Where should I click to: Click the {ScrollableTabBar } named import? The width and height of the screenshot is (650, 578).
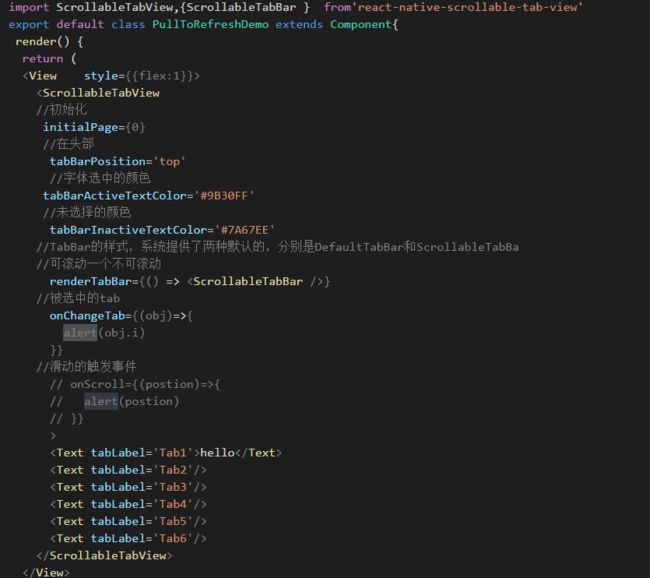click(245, 7)
